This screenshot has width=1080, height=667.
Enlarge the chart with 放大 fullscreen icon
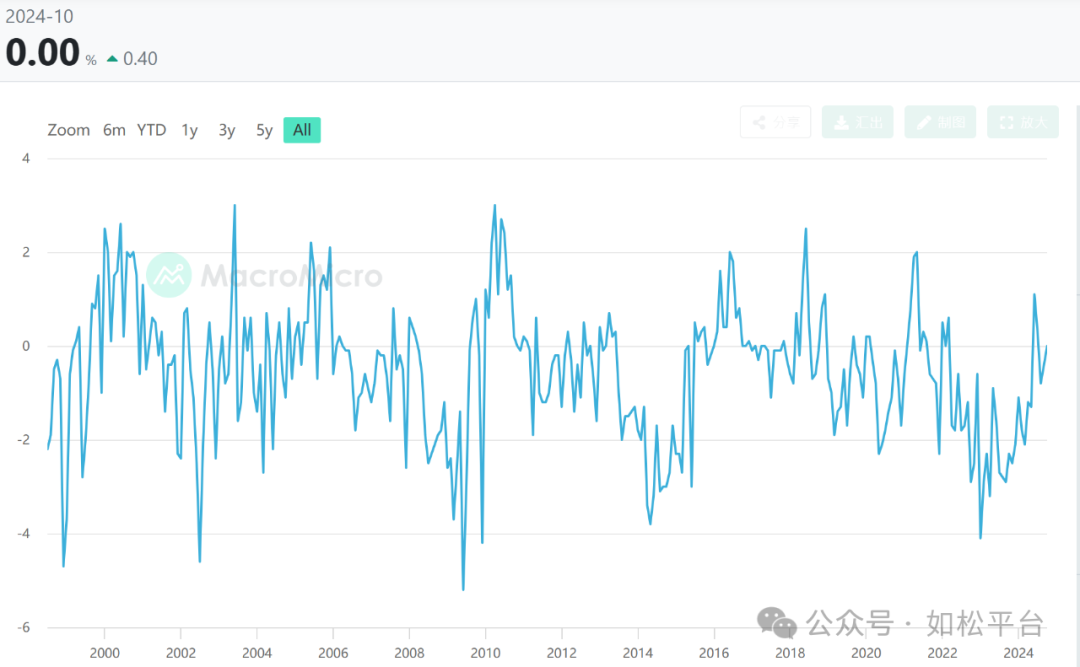point(1007,122)
